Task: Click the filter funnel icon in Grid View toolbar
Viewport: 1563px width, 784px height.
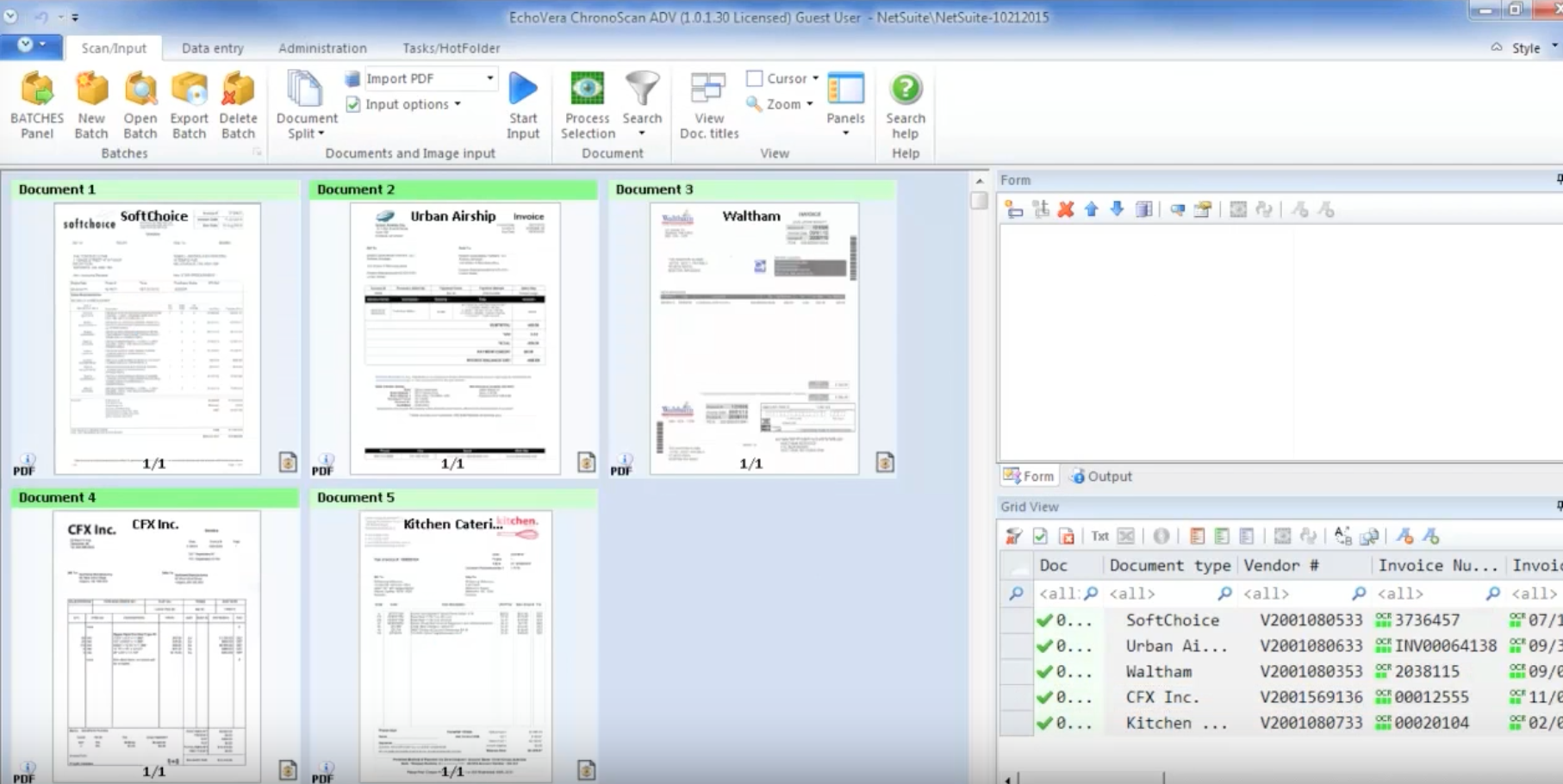Action: click(x=1013, y=537)
